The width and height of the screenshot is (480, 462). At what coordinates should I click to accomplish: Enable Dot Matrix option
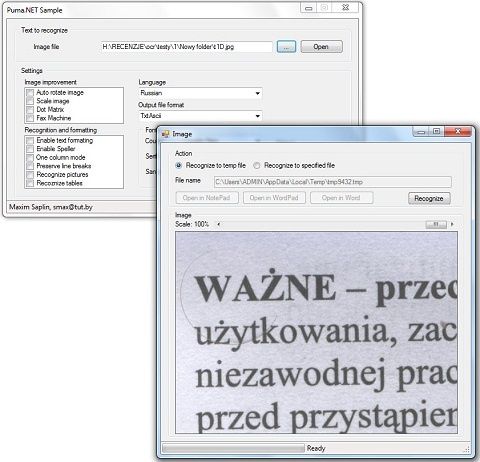pos(30,110)
